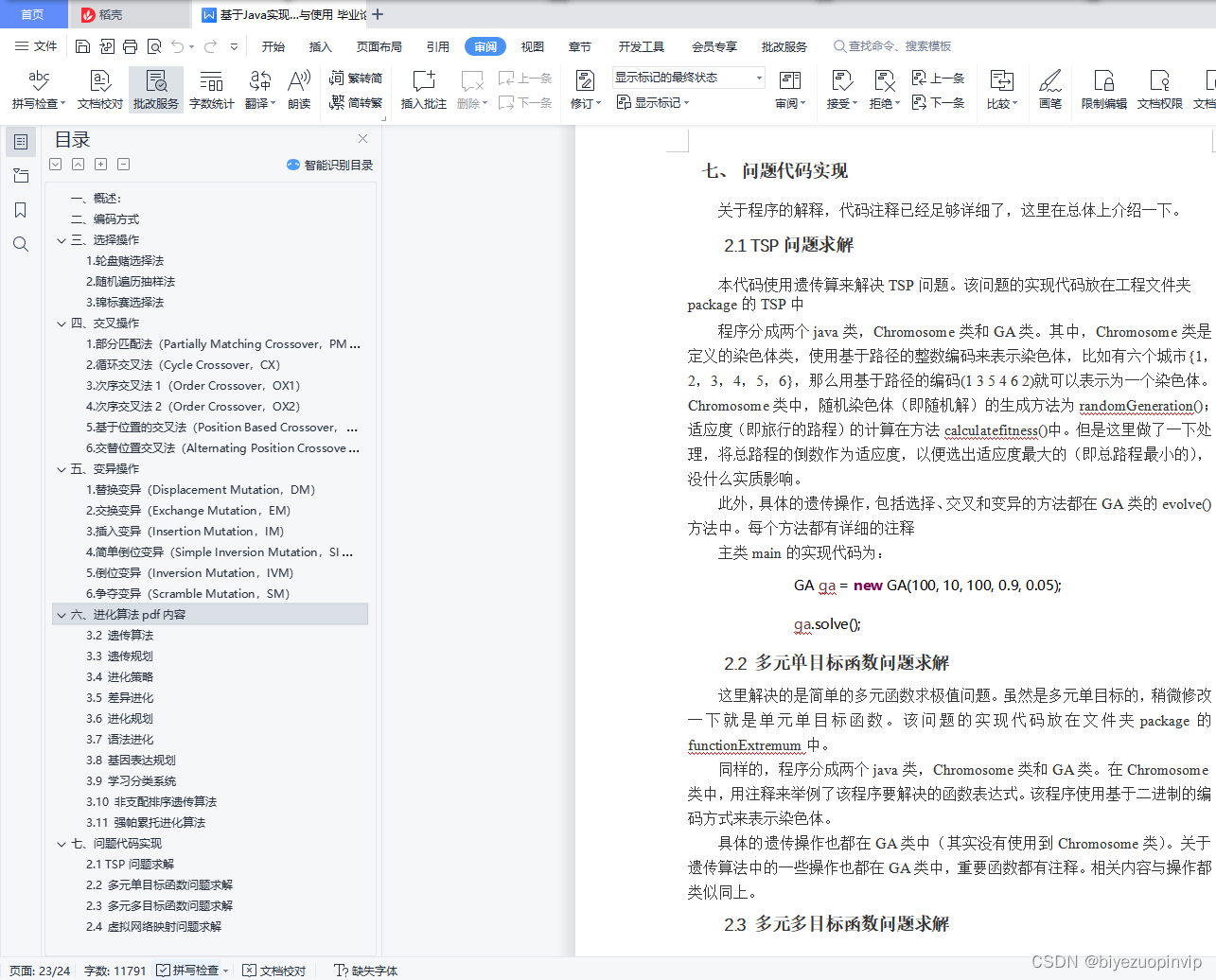This screenshot has height=980, width=1216.
Task: Toggle the bookmark pane in left sidebar
Action: click(20, 210)
